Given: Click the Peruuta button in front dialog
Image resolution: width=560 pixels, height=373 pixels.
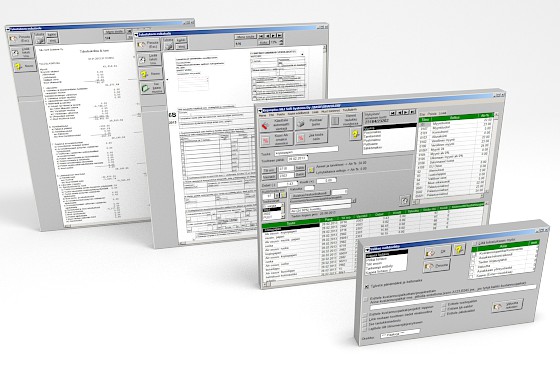Looking at the screenshot, I should click(x=437, y=267).
